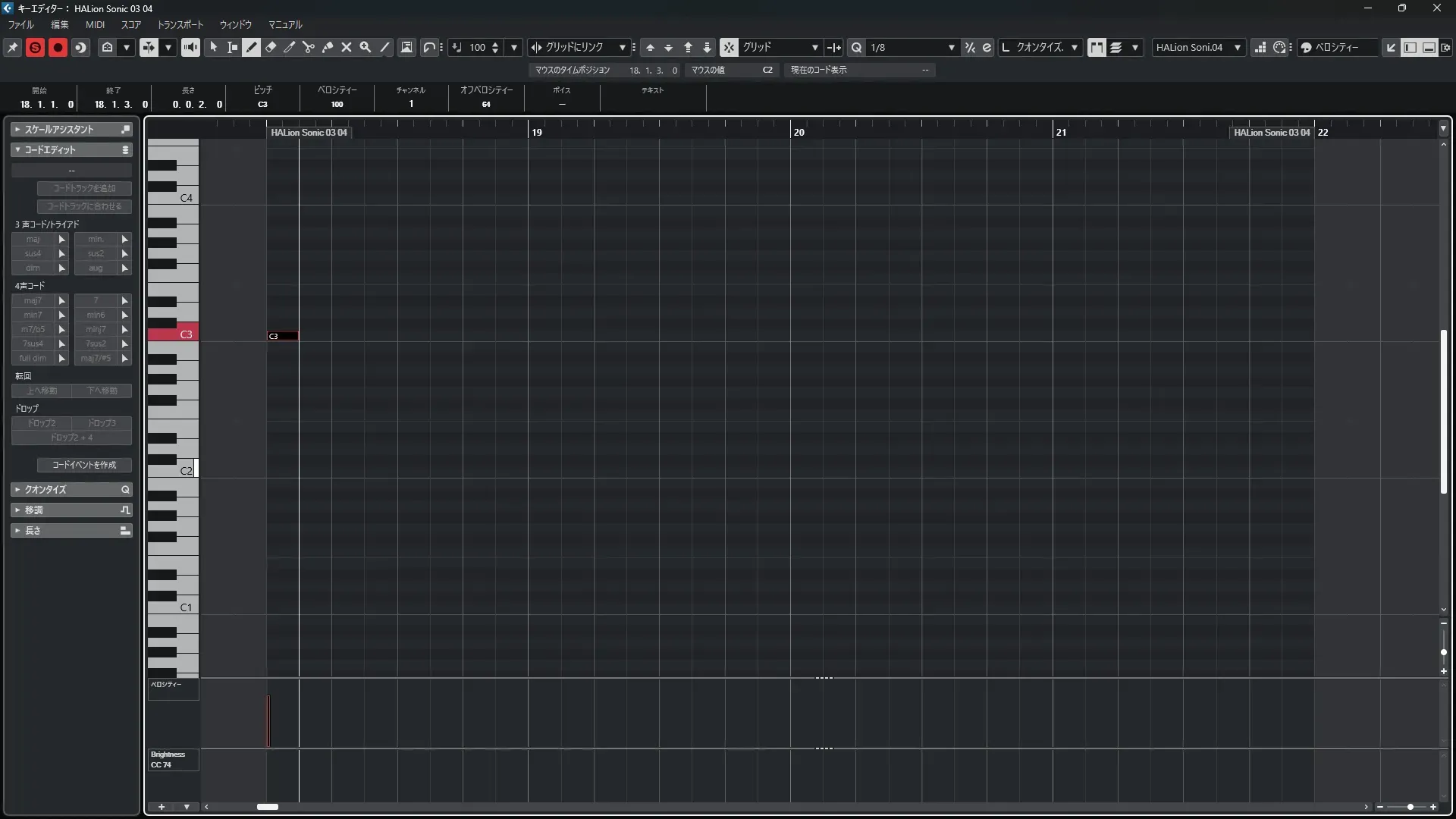Click the コードイベントを作成 button
Screen dimensions: 1456x819
tap(84, 465)
